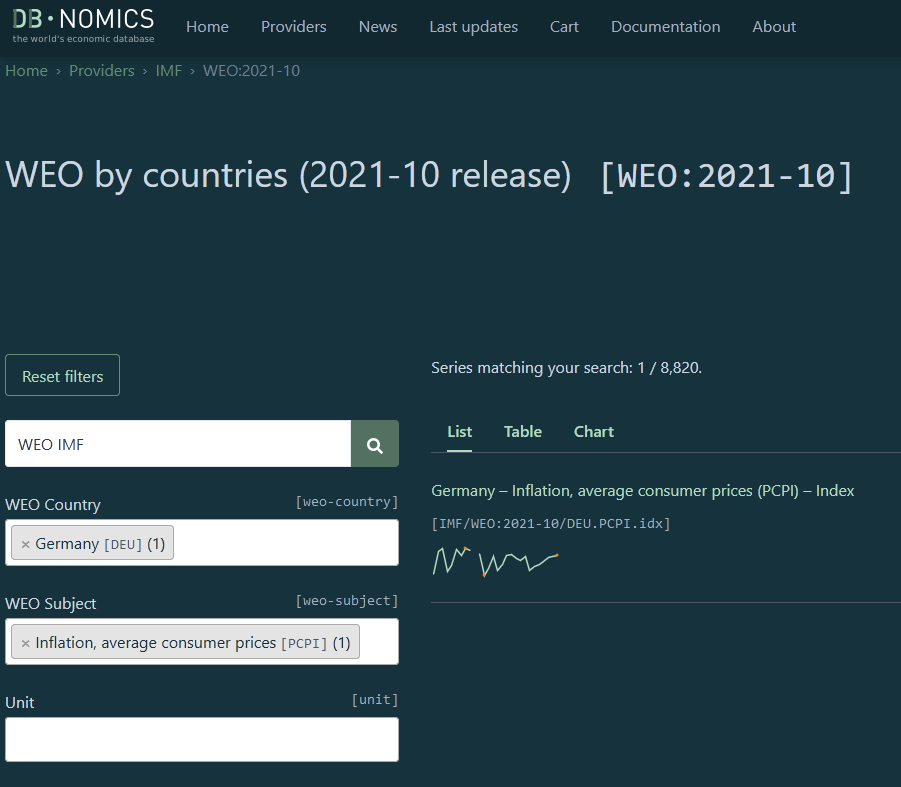Click the Providers breadcrumb link

pos(102,71)
